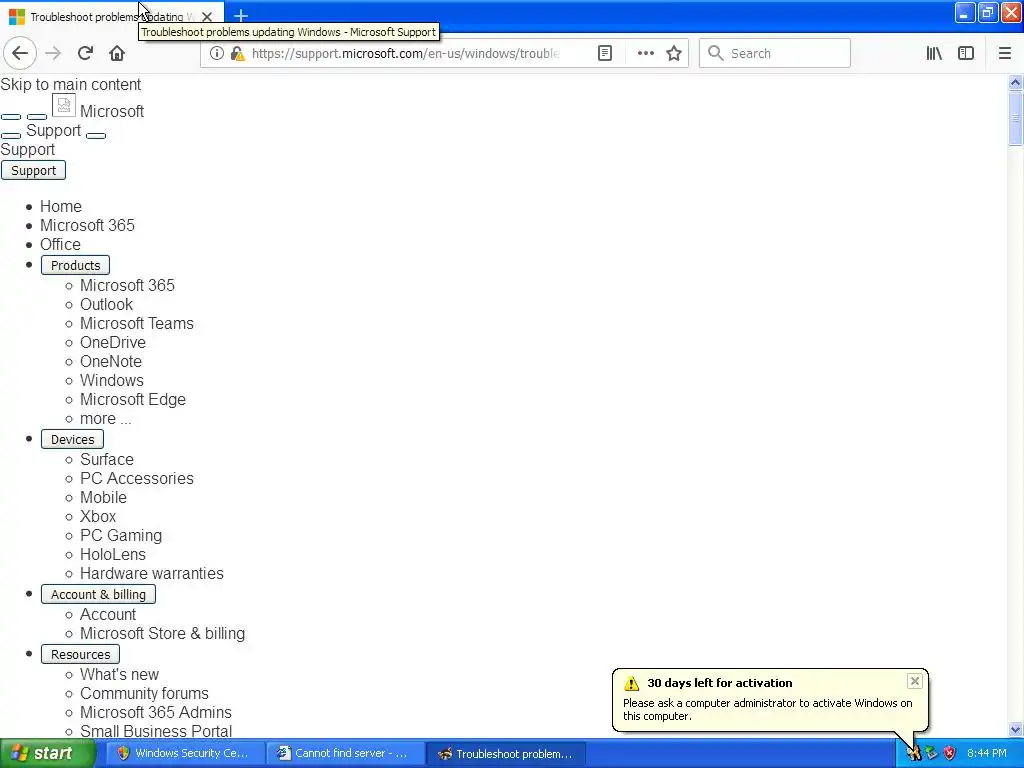Viewport: 1024px width, 768px height.
Task: Select Microsoft Teams under Products
Action: (x=136, y=323)
